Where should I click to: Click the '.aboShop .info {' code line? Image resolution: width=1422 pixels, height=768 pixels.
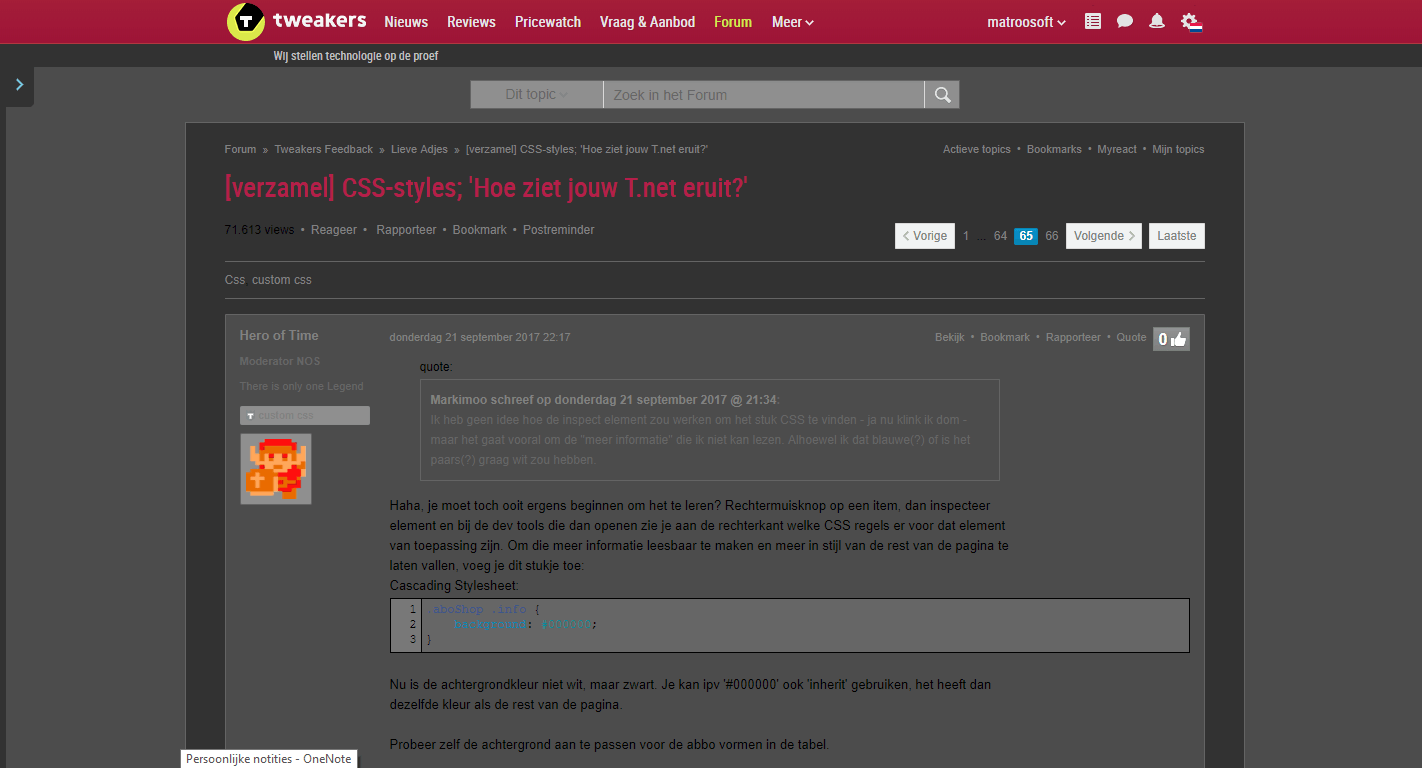(x=483, y=609)
